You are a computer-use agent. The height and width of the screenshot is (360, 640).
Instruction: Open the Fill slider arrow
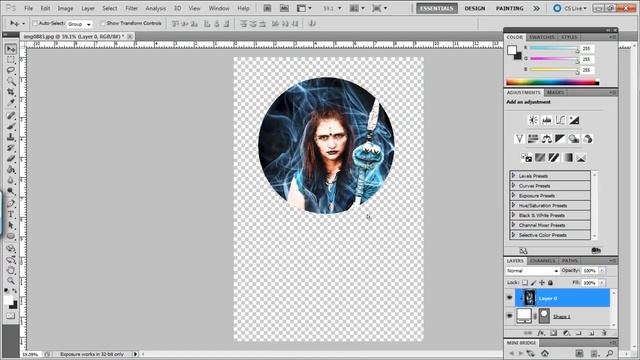tap(602, 282)
